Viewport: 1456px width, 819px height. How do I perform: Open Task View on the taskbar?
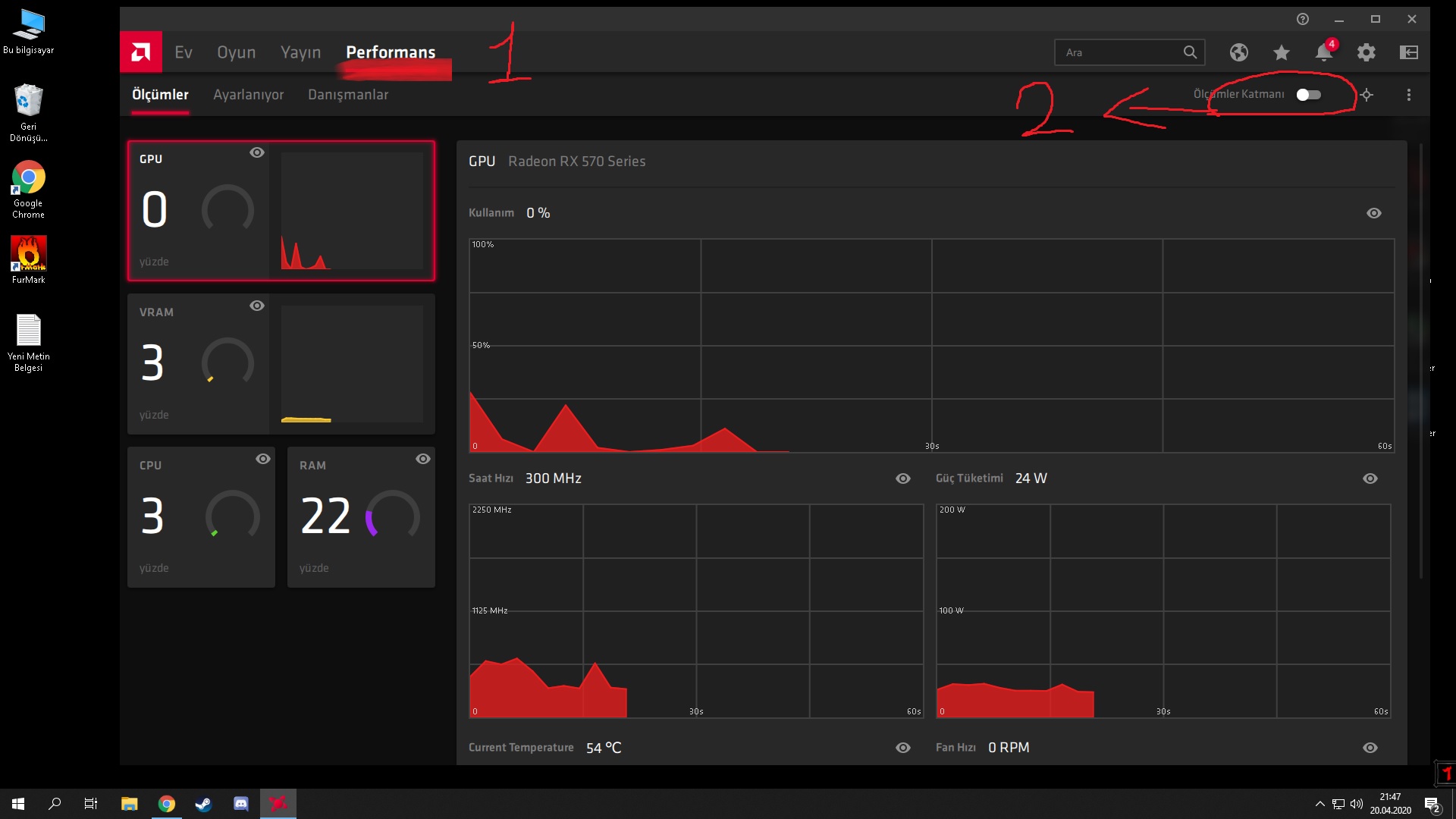pos(91,804)
